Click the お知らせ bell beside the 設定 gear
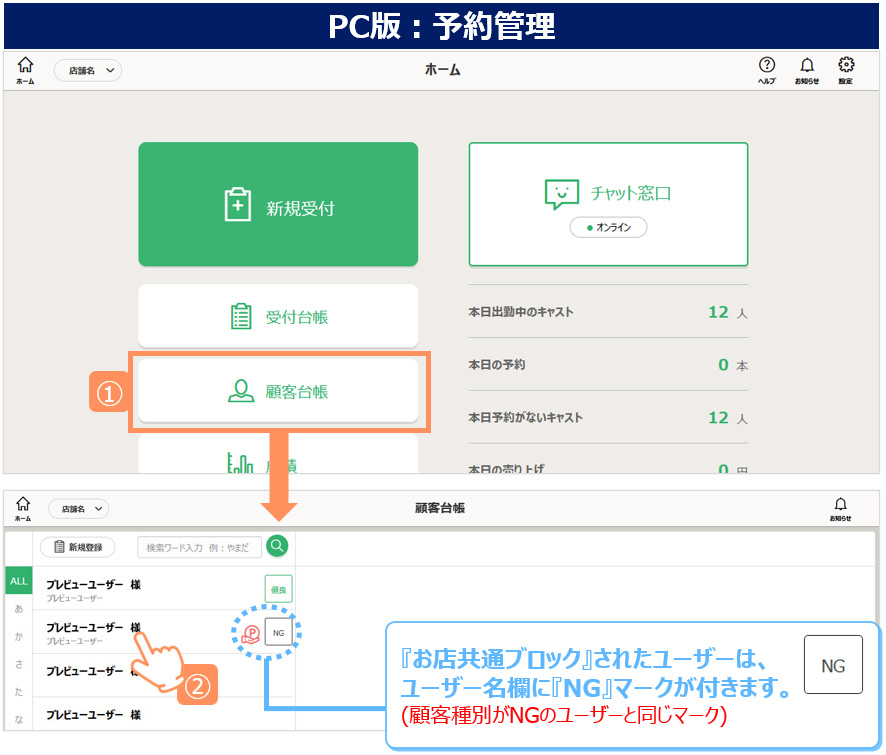 click(807, 68)
